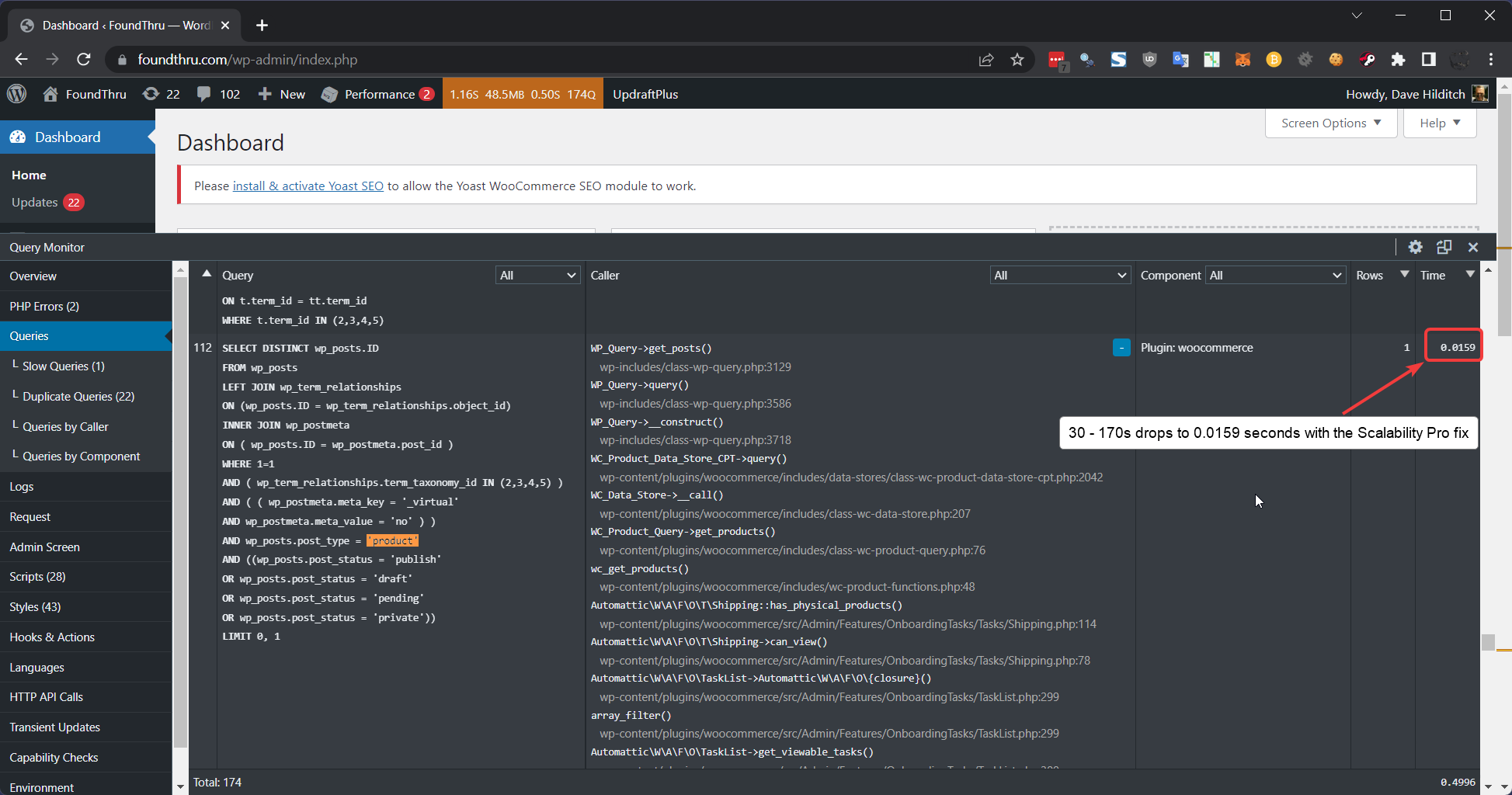Close the Query Monitor panel
This screenshot has height=795, width=1512.
(x=1472, y=247)
